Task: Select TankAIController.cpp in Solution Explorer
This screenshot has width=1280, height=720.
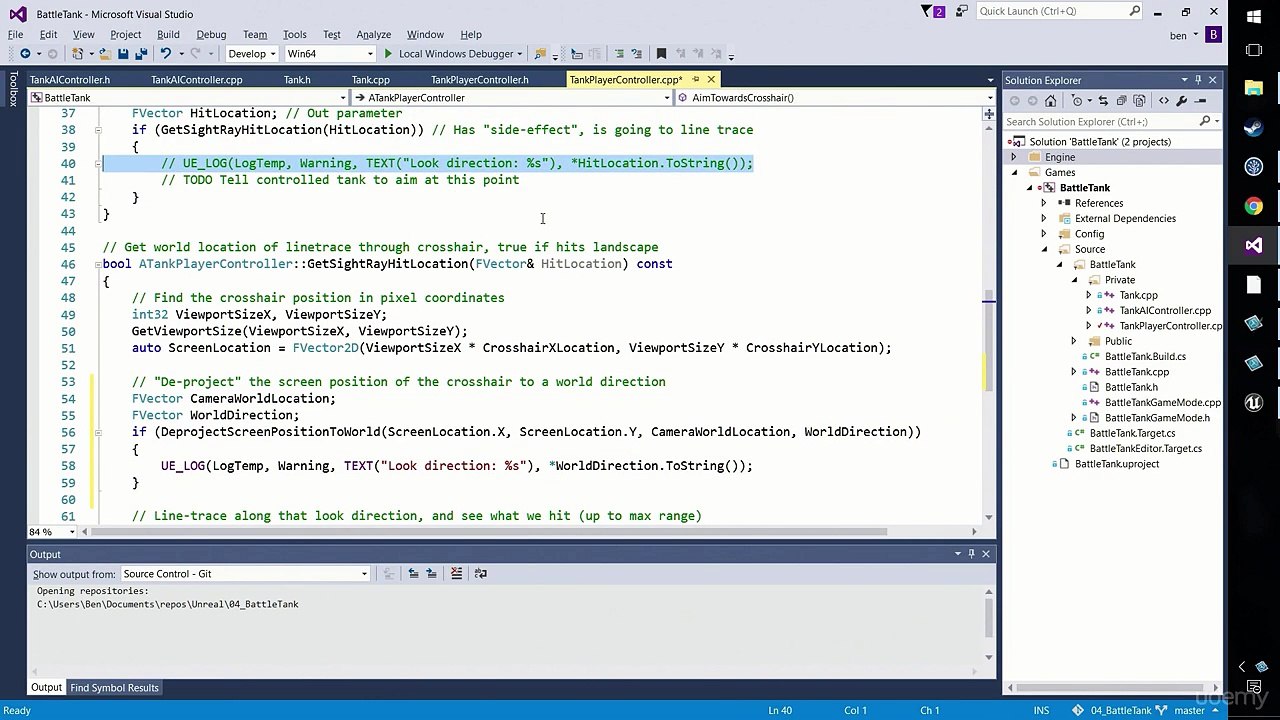Action: coord(1164,310)
